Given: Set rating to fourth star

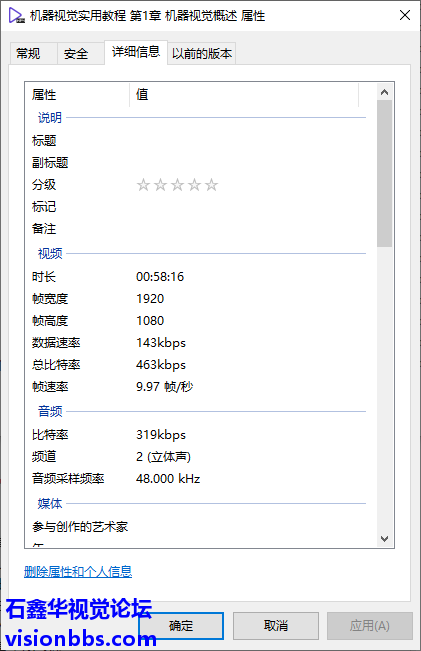Looking at the screenshot, I should click(x=194, y=185).
